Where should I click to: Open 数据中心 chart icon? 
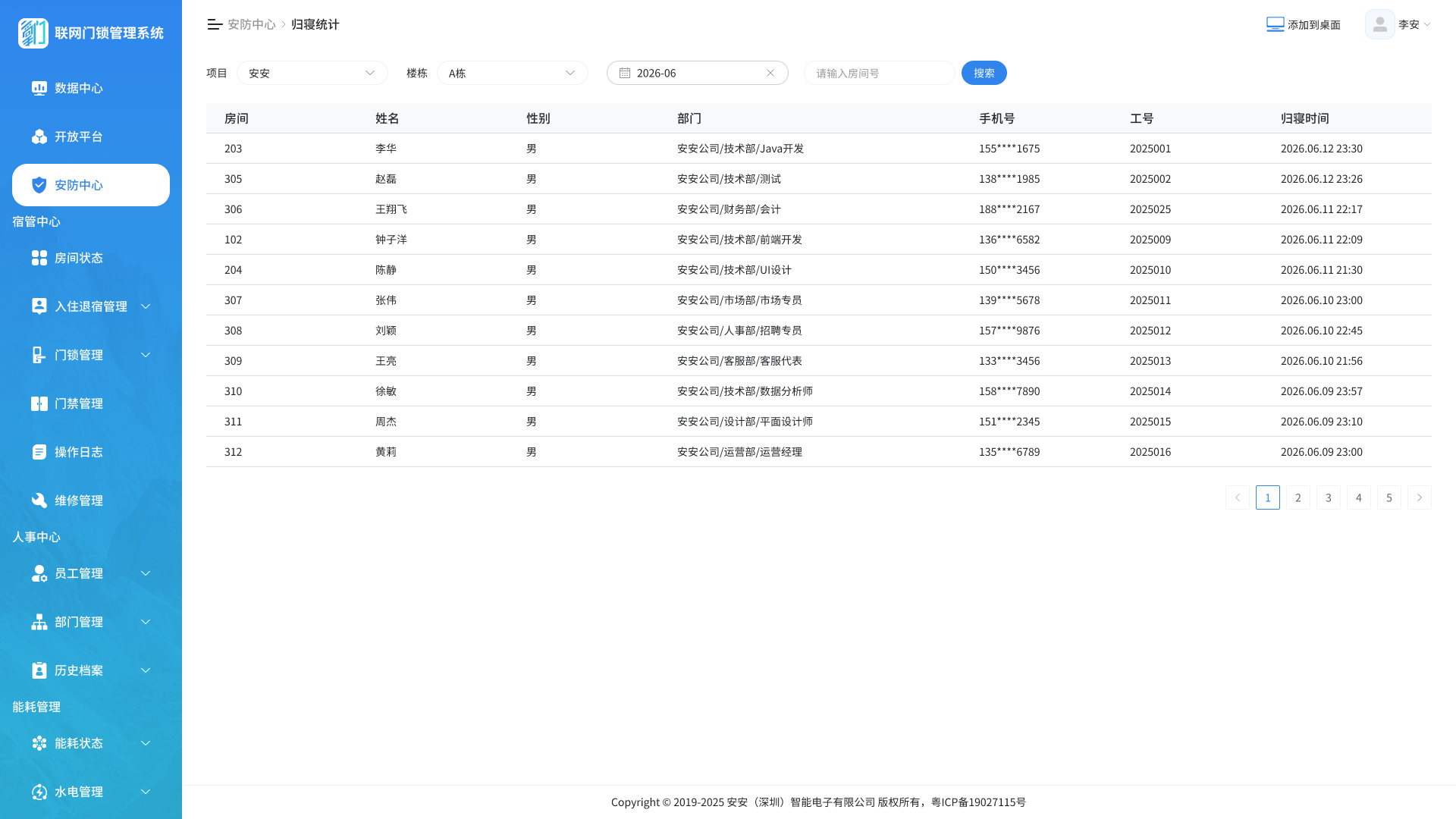[39, 88]
